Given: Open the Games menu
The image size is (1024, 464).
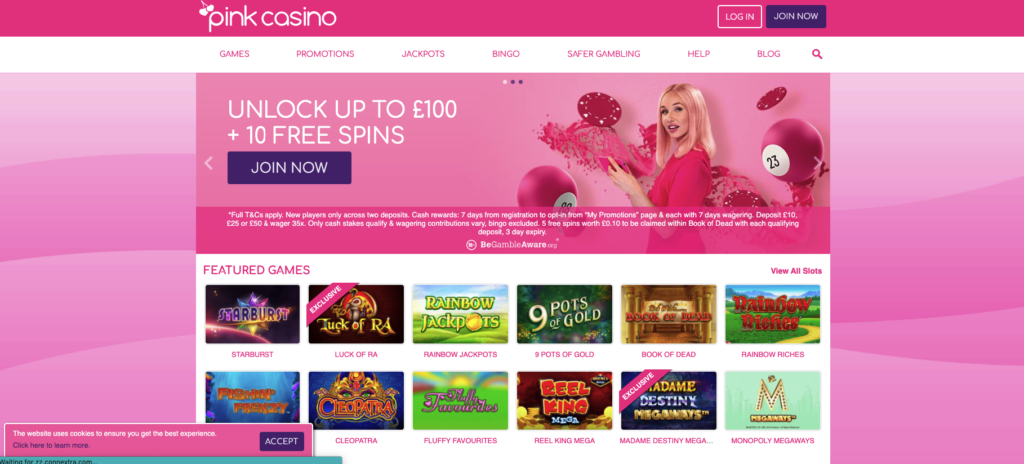Looking at the screenshot, I should 234,54.
